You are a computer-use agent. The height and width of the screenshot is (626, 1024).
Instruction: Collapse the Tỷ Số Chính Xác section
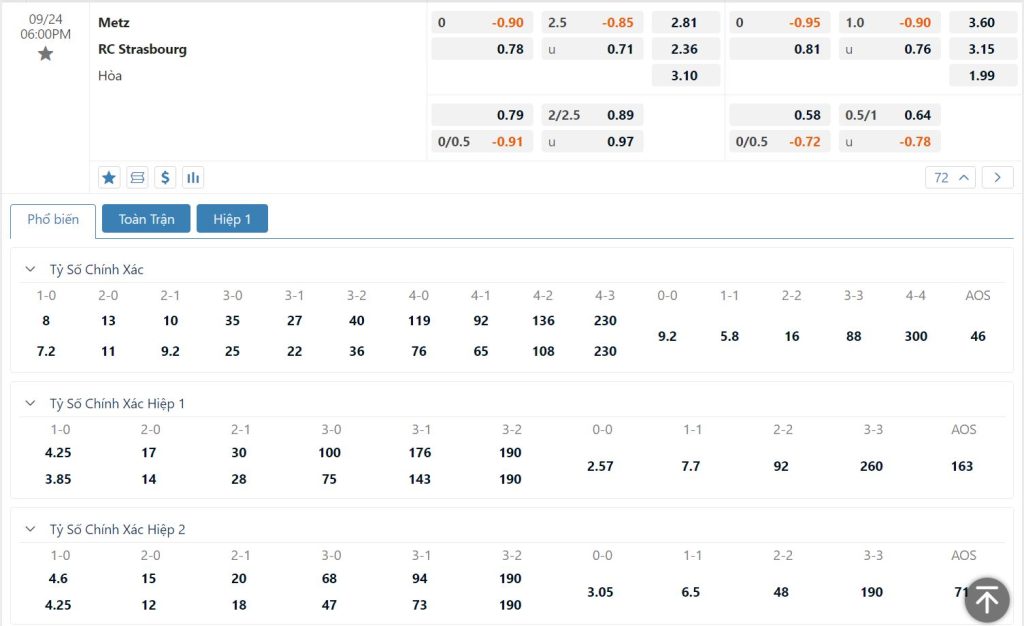pyautogui.click(x=30, y=269)
